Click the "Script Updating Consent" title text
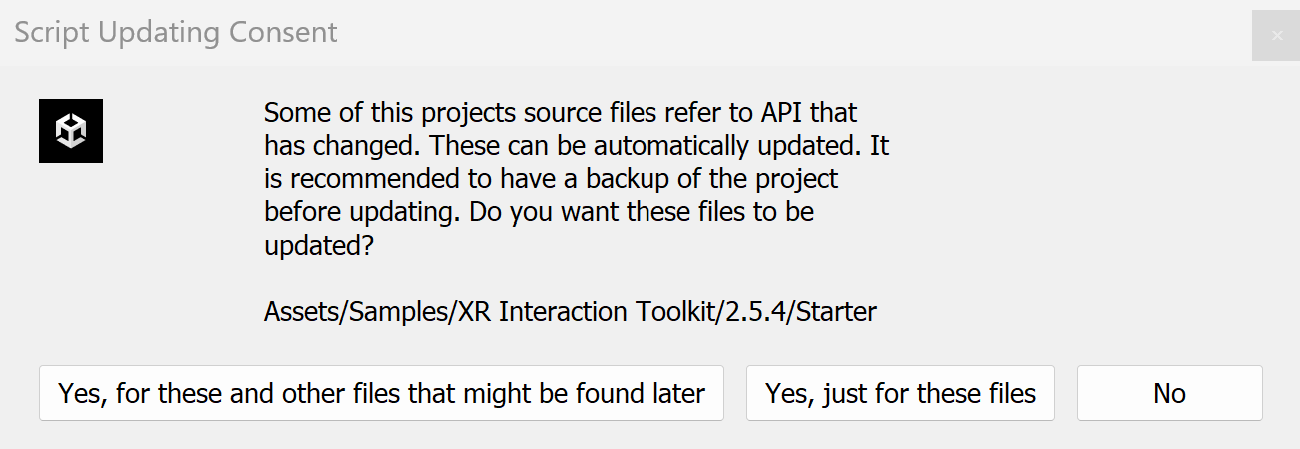The width and height of the screenshot is (1300, 449). pyautogui.click(x=176, y=32)
